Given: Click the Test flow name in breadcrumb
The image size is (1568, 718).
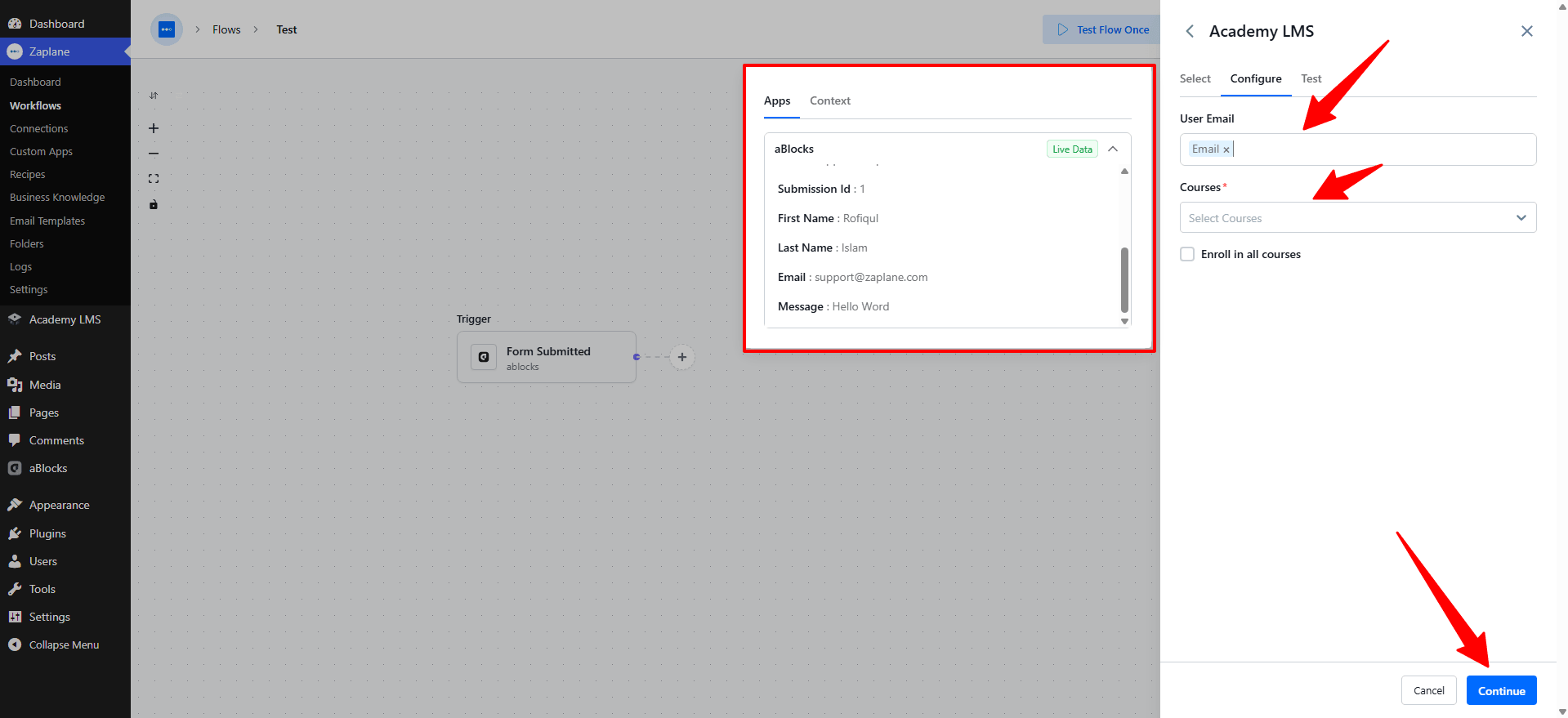Looking at the screenshot, I should [x=287, y=29].
